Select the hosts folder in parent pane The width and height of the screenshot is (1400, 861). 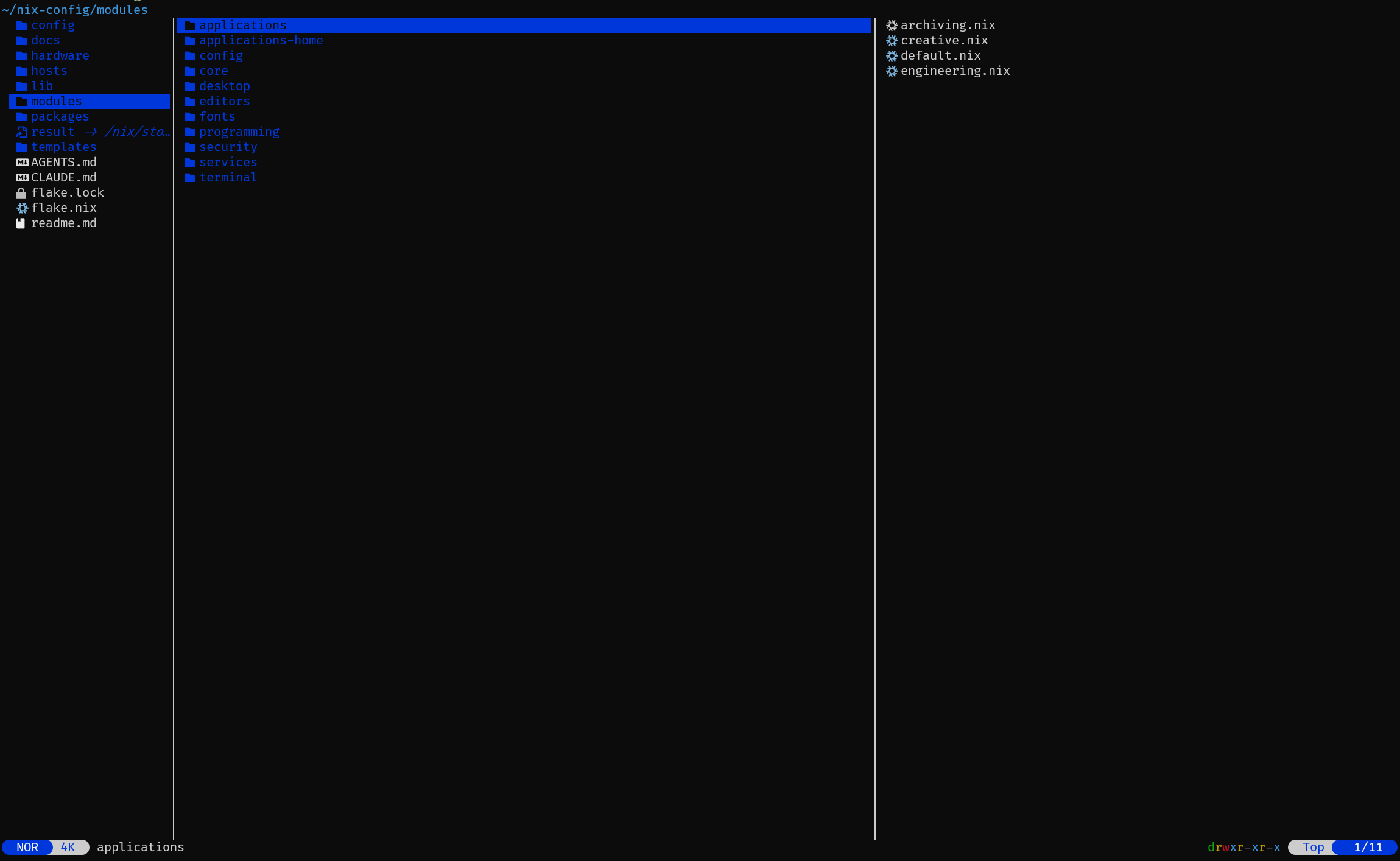(49, 71)
